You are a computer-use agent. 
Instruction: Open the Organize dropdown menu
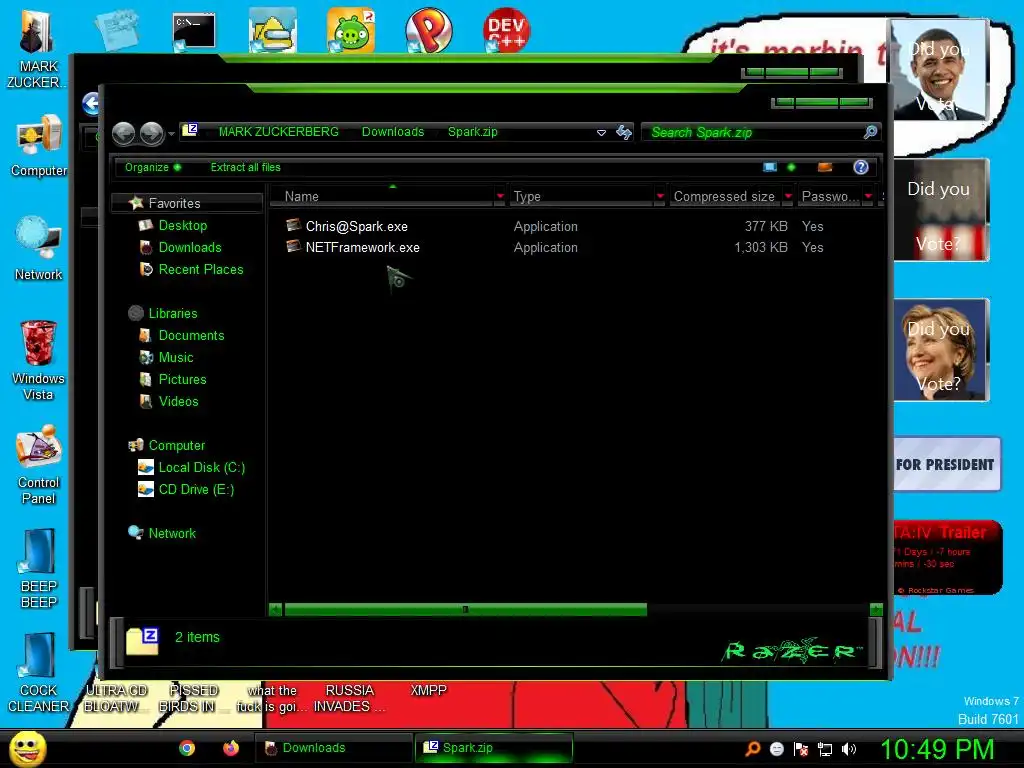(x=153, y=167)
